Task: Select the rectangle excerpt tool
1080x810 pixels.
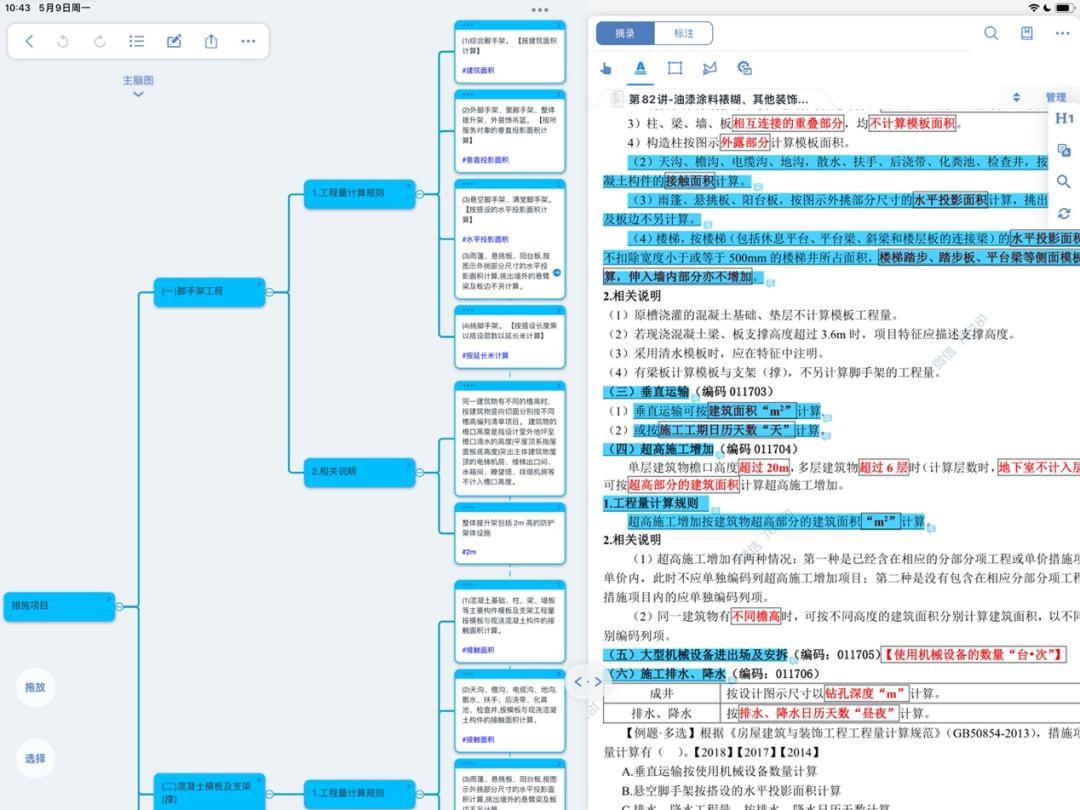Action: click(x=675, y=68)
